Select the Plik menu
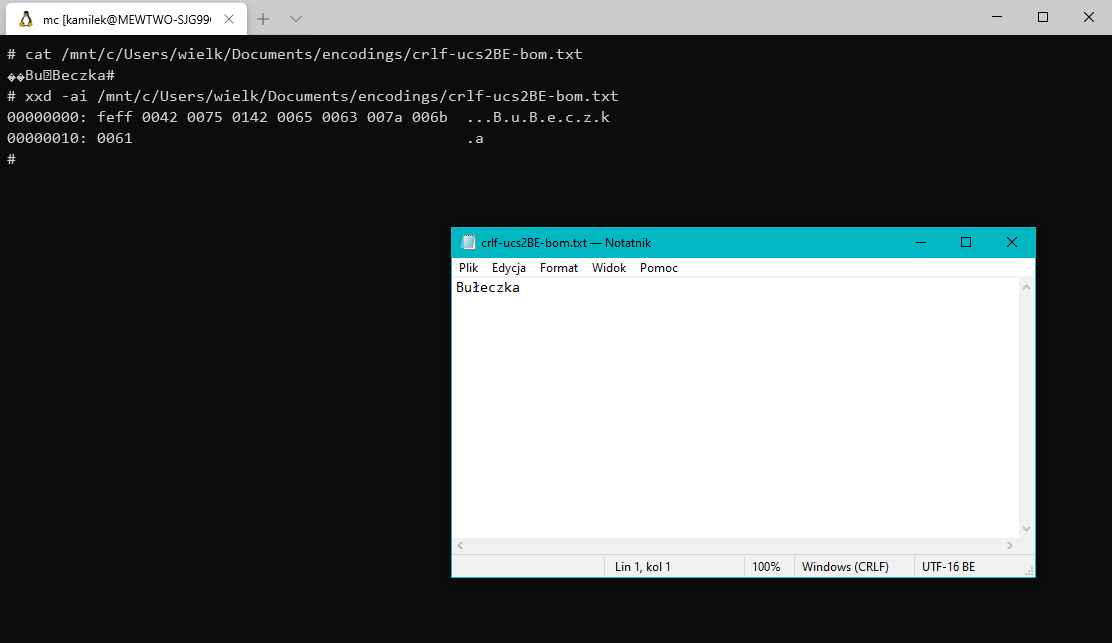The height and width of the screenshot is (643, 1112). (468, 267)
